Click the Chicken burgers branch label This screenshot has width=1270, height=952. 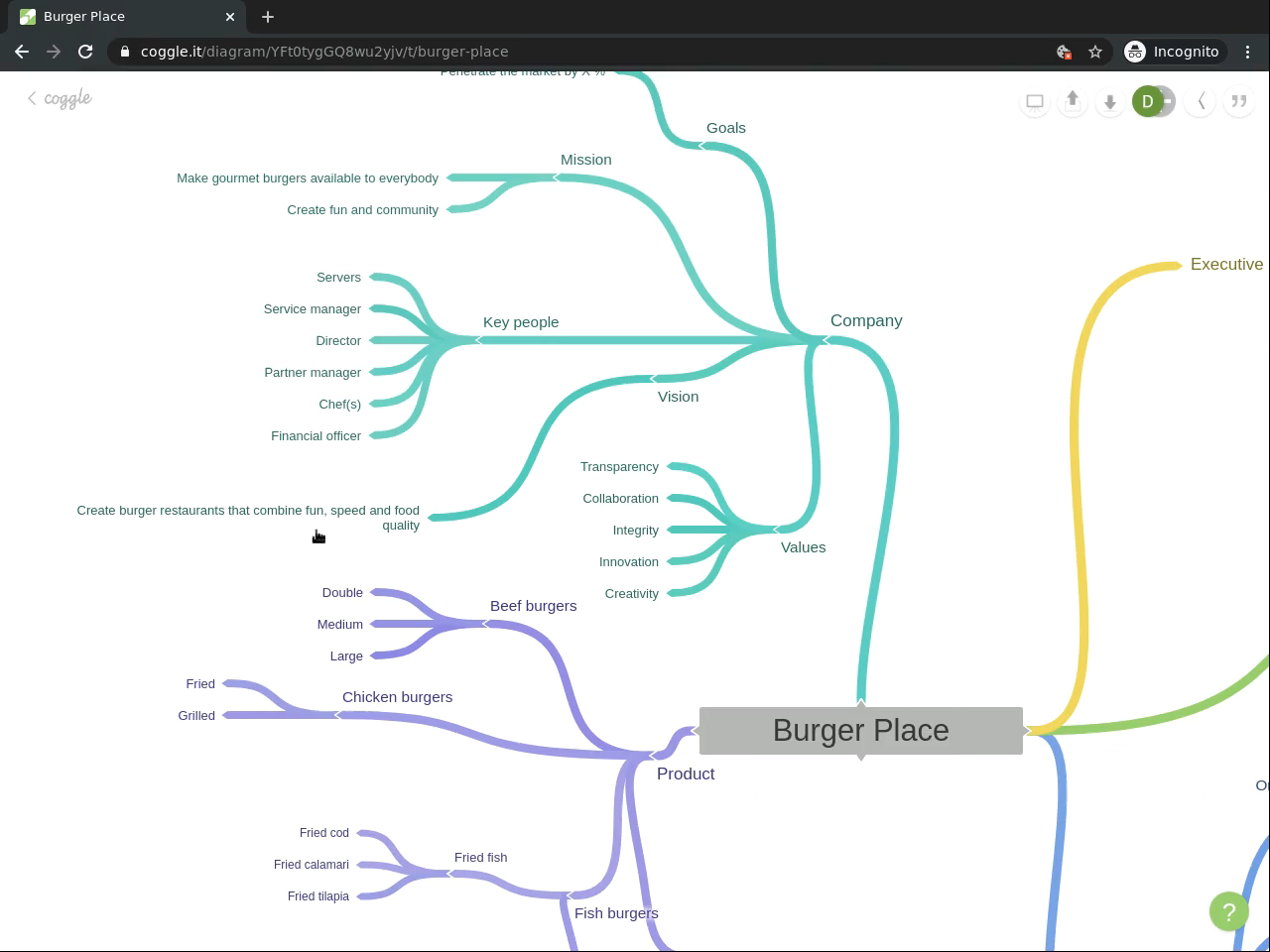click(398, 697)
